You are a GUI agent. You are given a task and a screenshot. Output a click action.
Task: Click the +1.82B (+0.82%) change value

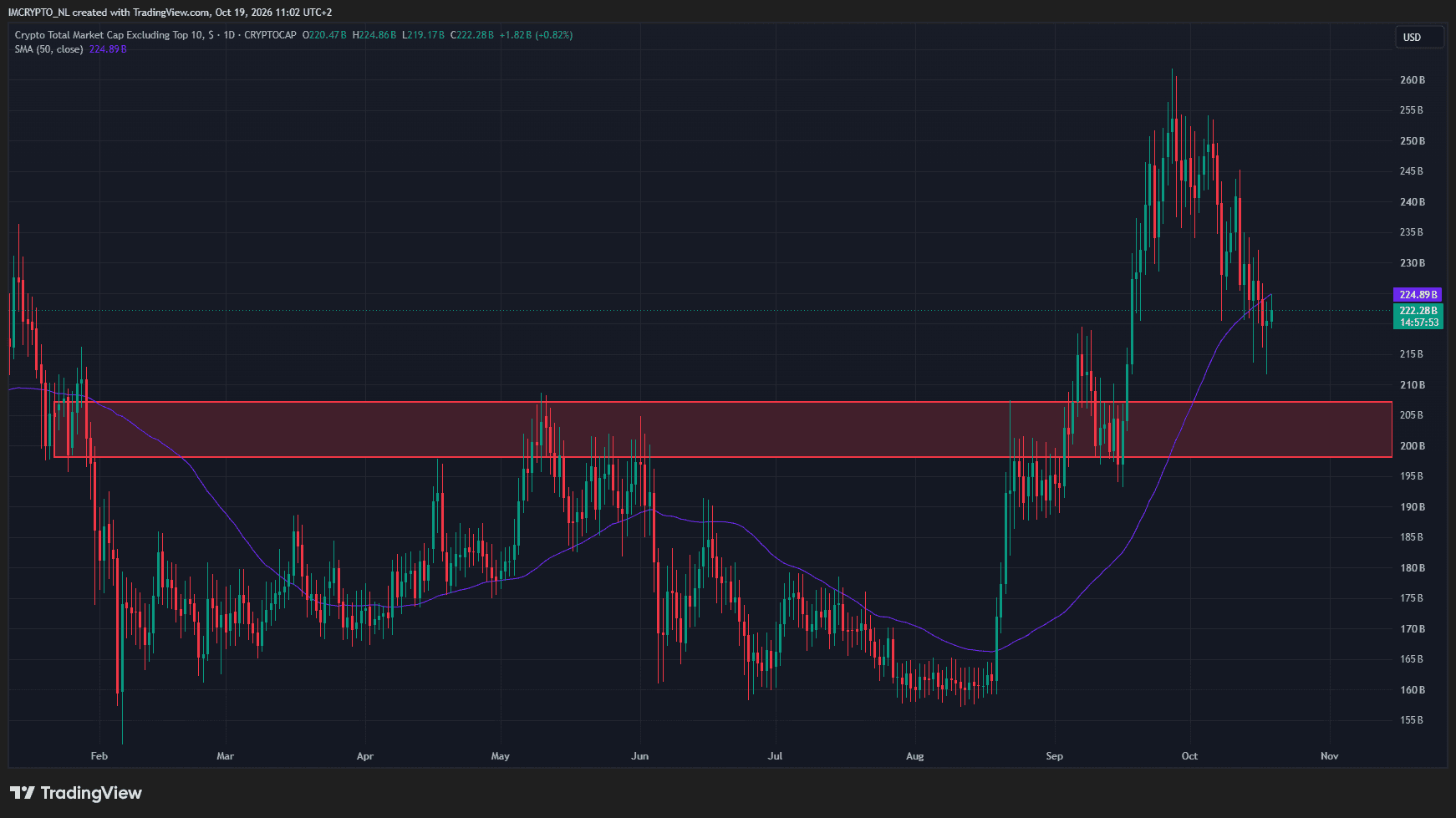[537, 35]
